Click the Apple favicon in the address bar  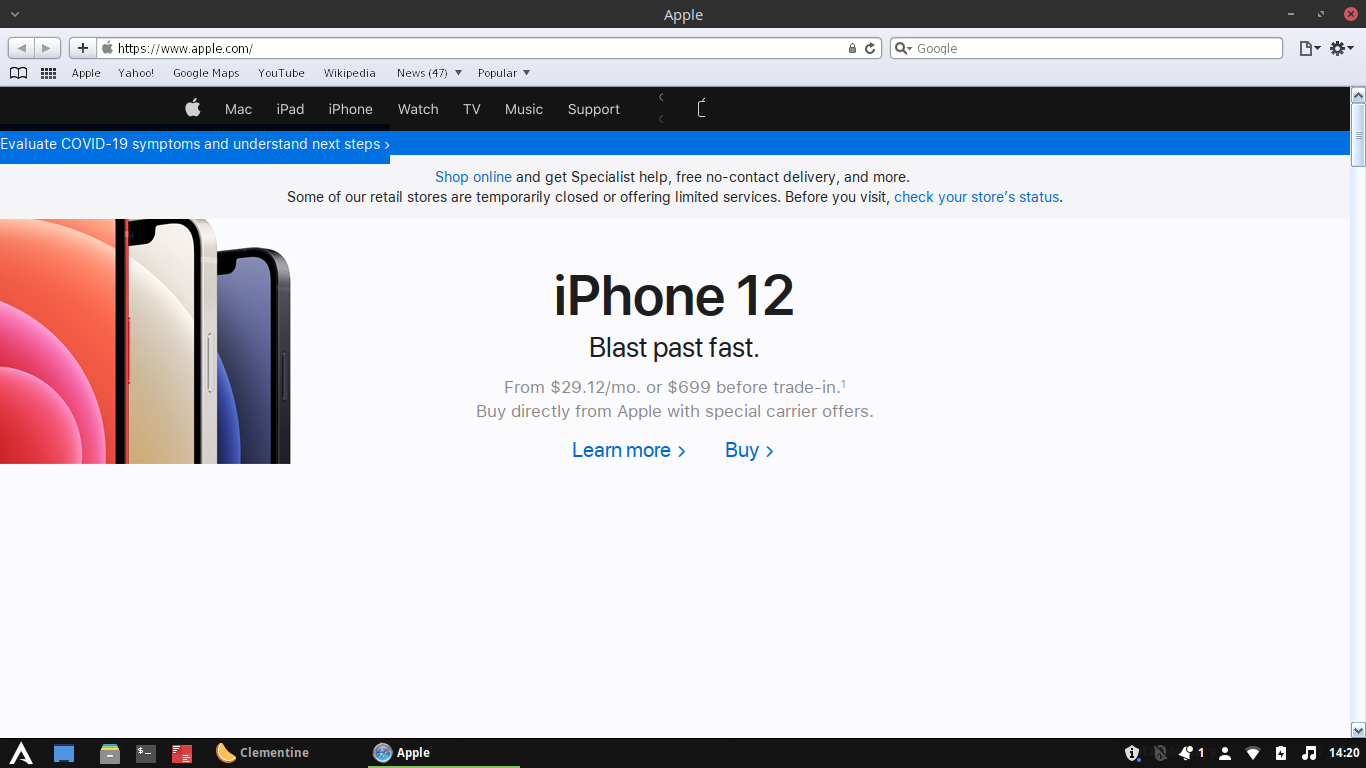107,48
